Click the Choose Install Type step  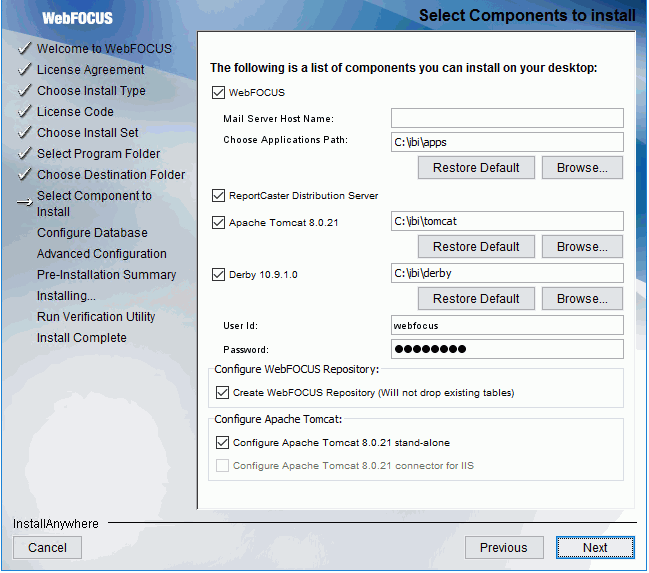coord(91,91)
